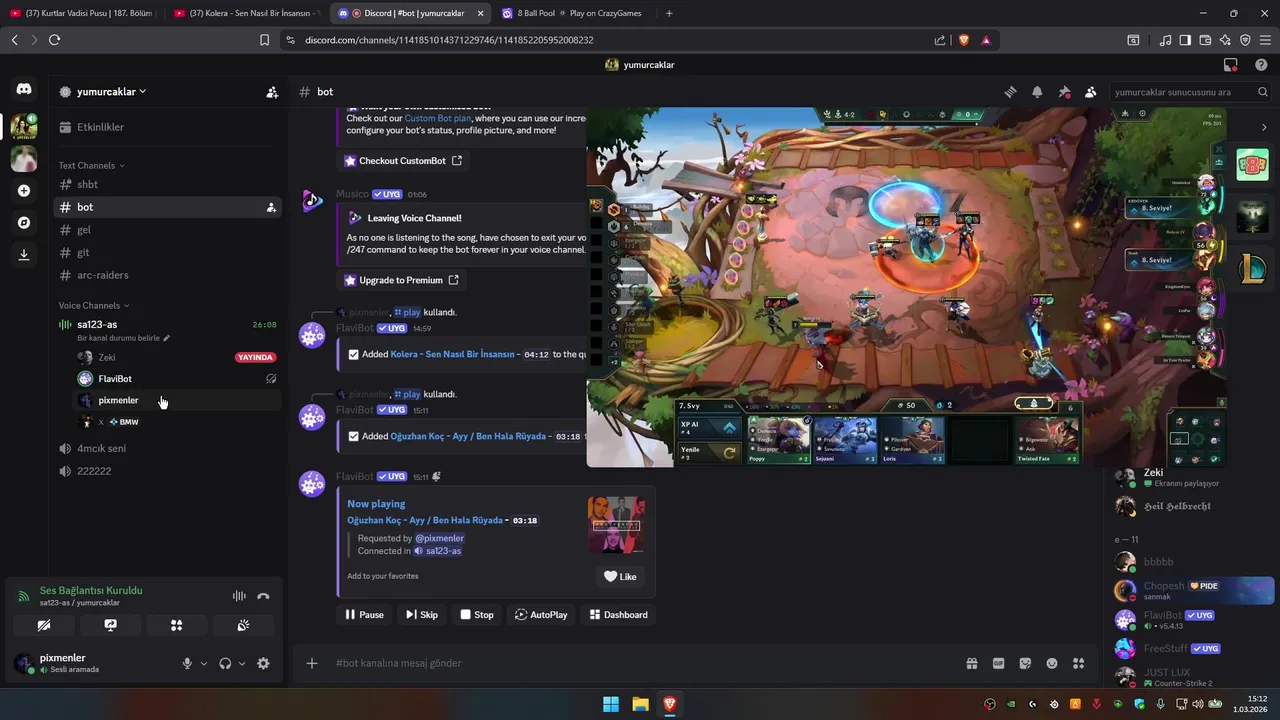Stop the music player
The height and width of the screenshot is (720, 1280).
477,615
